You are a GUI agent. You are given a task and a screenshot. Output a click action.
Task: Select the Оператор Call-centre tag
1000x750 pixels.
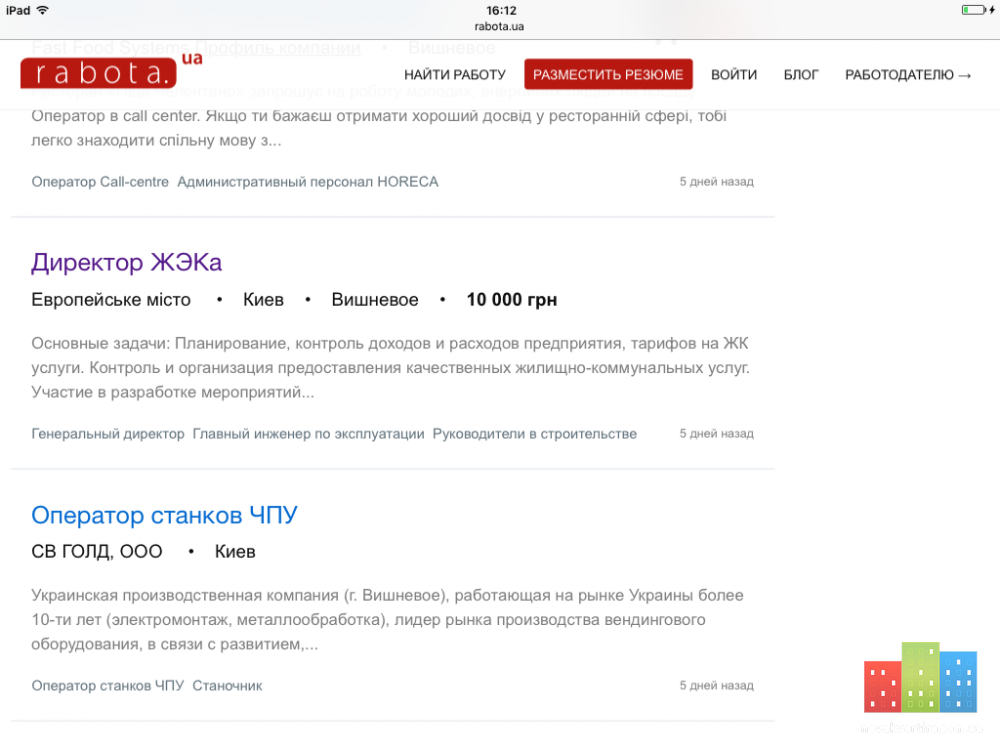click(x=100, y=182)
